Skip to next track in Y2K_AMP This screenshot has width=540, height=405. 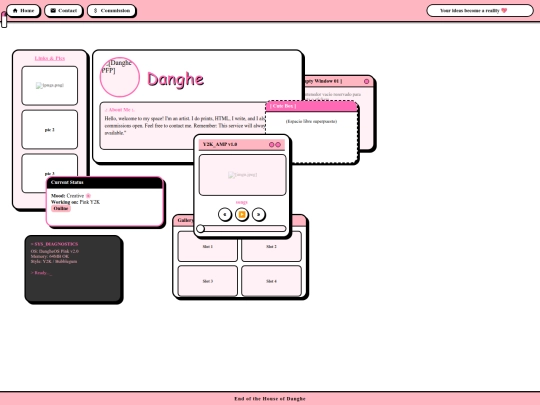(259, 214)
